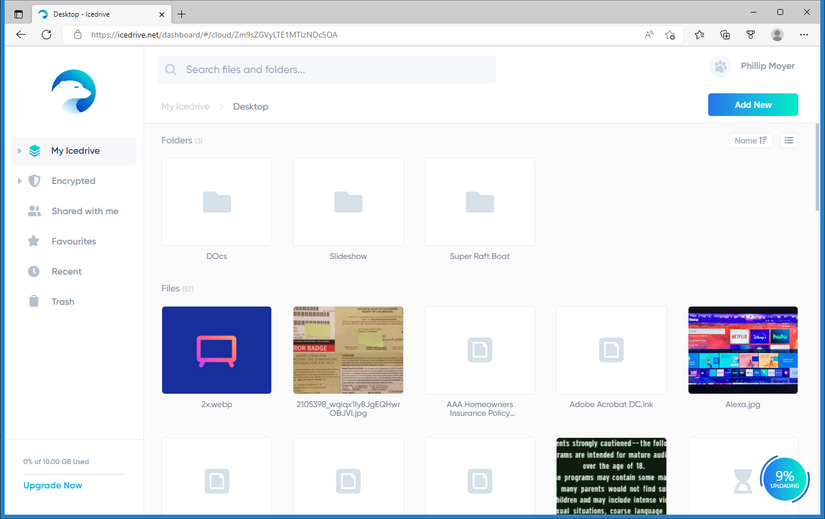Select the 2x.webp file thumbnail
This screenshot has width=825, height=519.
tap(217, 350)
